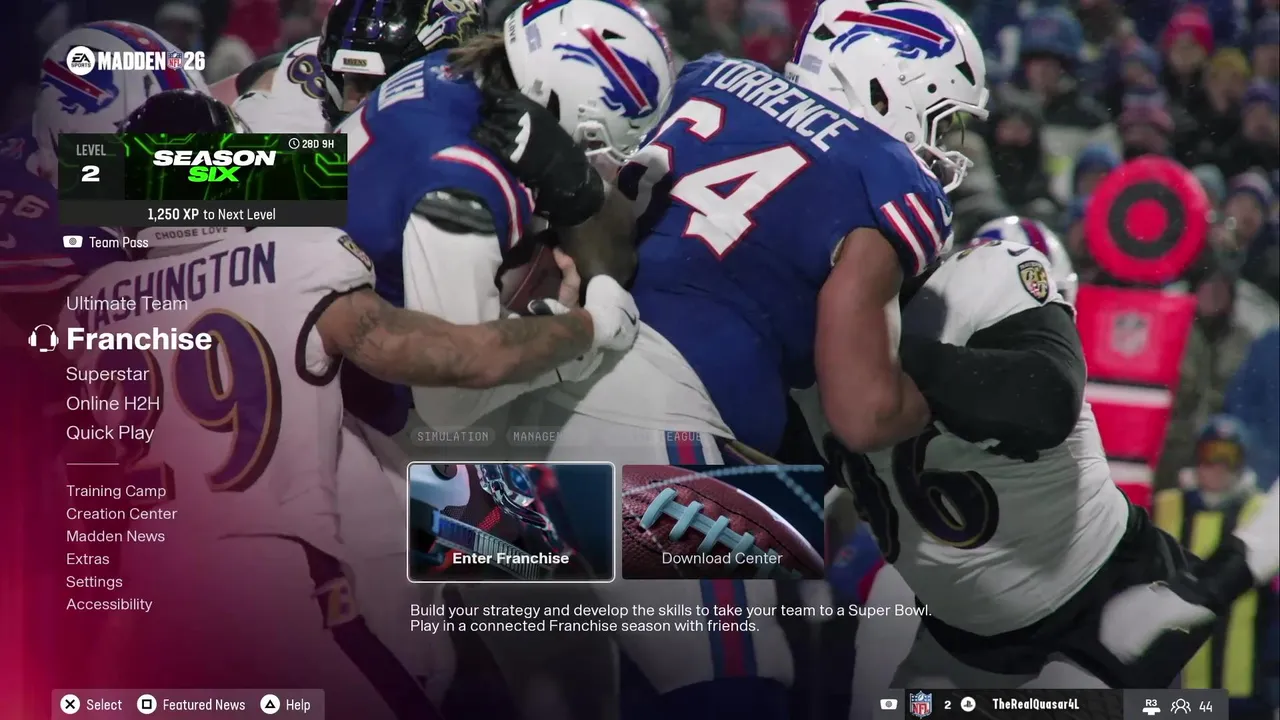This screenshot has width=1280, height=720.
Task: Click the username TheRealQuasar4L
Action: click(1035, 705)
